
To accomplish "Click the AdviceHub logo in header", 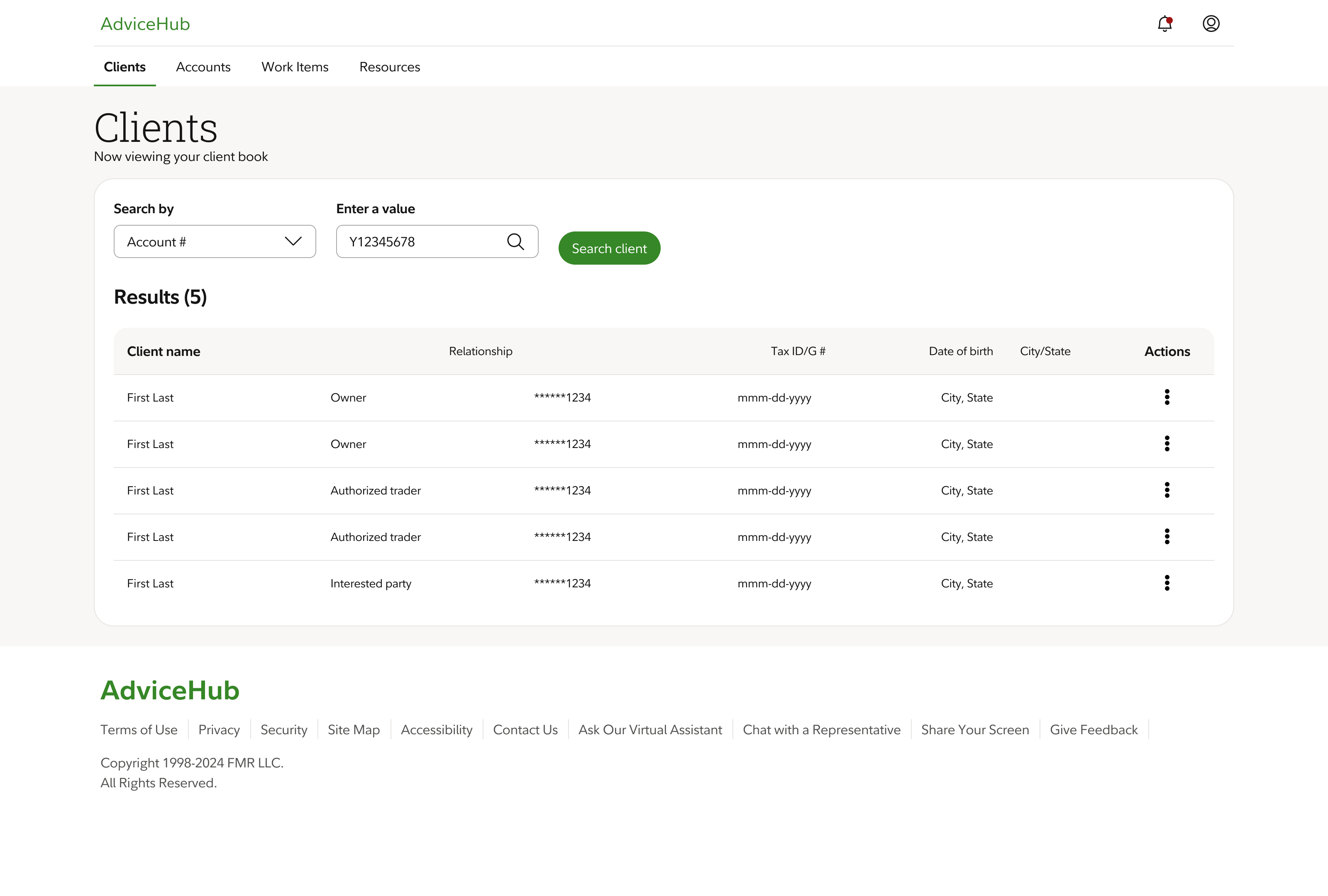I will point(145,24).
